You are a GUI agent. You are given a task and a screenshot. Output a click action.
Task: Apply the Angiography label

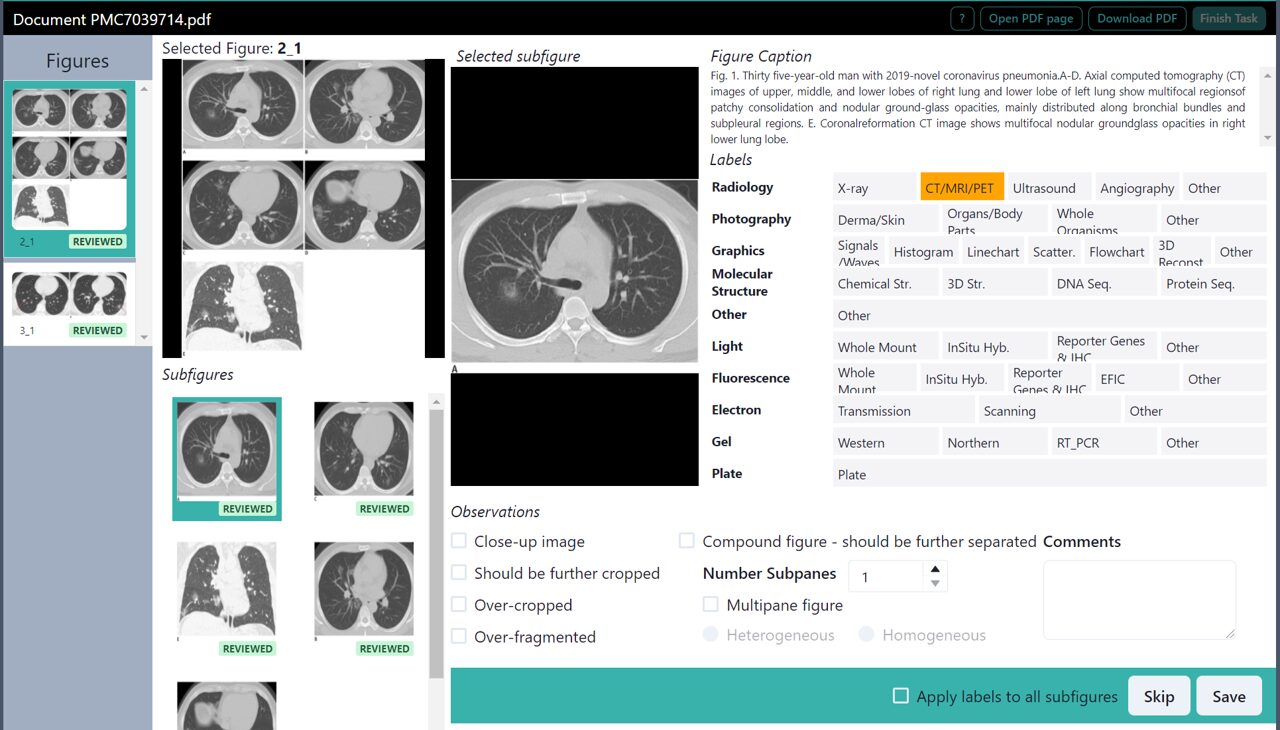click(1137, 187)
